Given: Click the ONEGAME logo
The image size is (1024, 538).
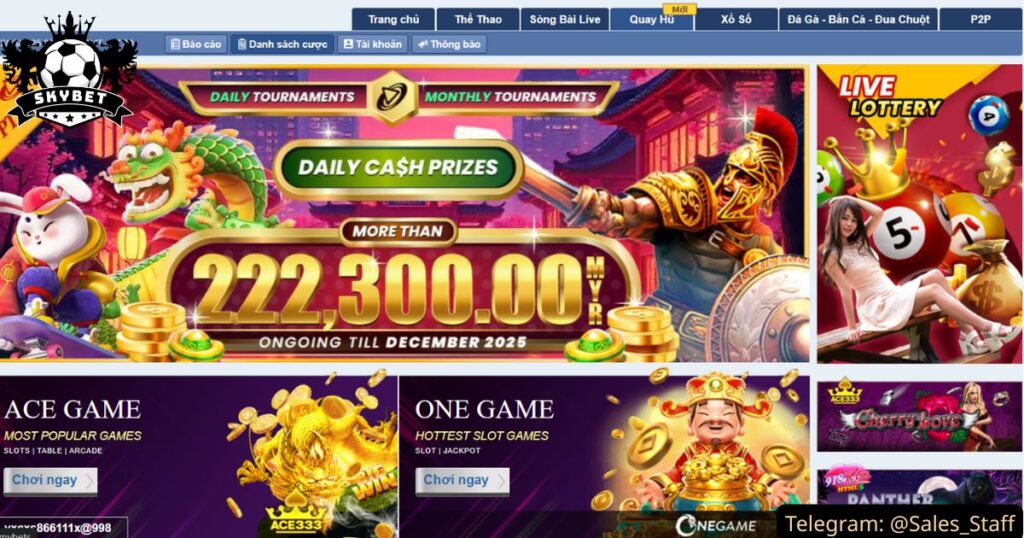Looking at the screenshot, I should [x=716, y=525].
